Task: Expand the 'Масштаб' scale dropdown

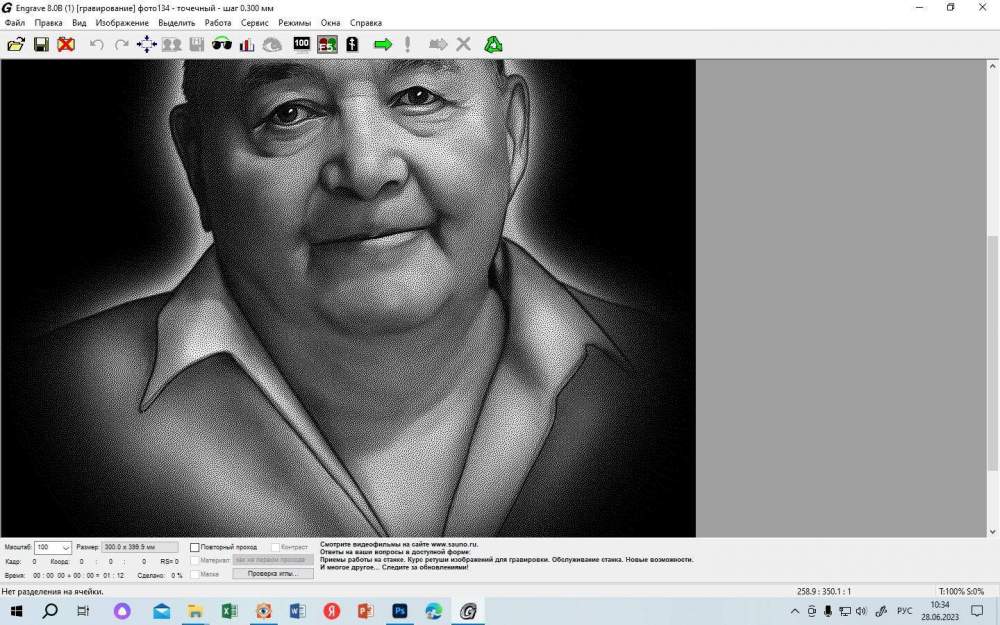Action: (x=66, y=548)
